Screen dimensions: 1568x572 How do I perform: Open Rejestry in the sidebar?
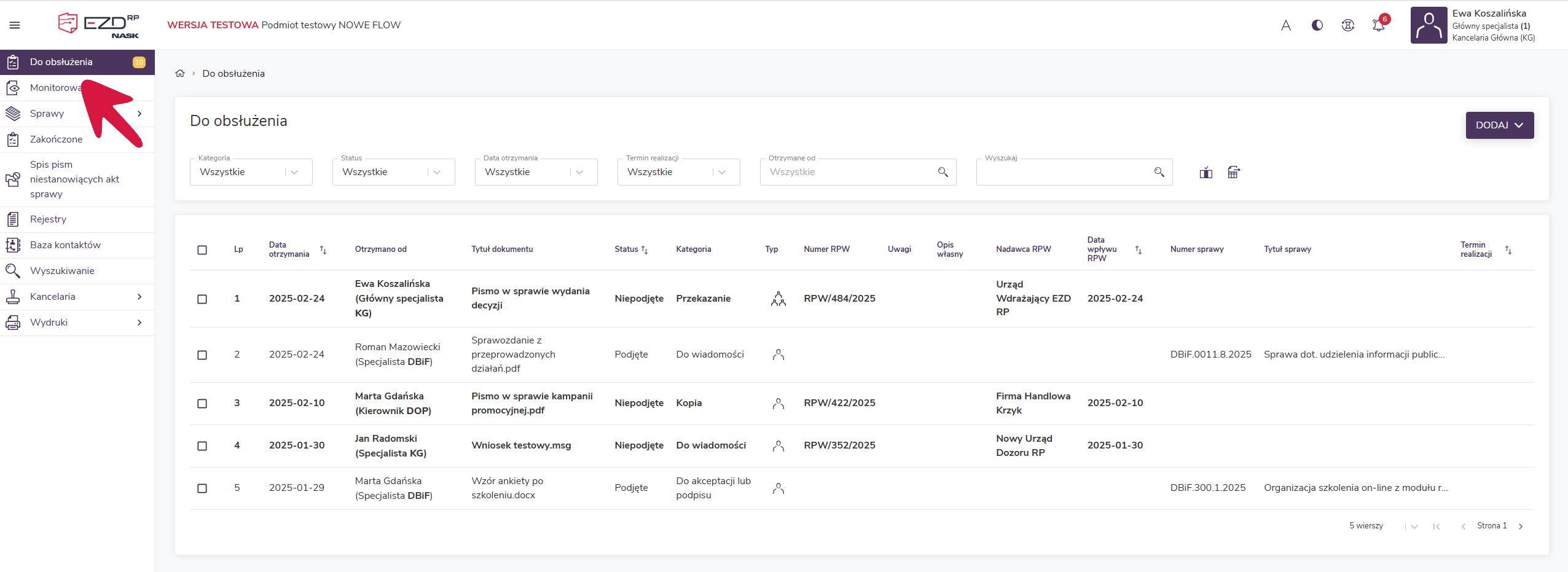48,219
